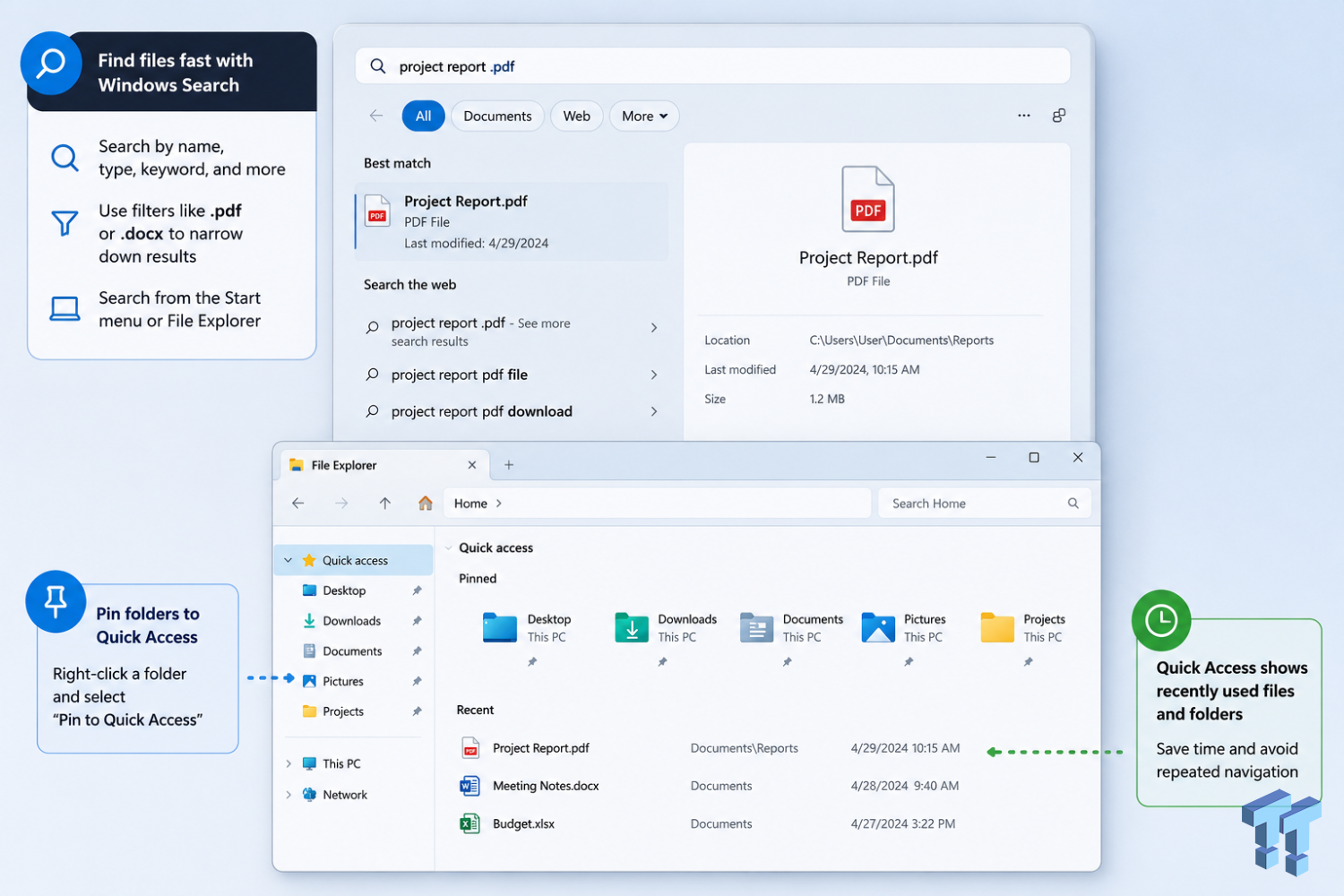Click the Home icon in File Explorer
The width and height of the screenshot is (1344, 896).
click(426, 503)
